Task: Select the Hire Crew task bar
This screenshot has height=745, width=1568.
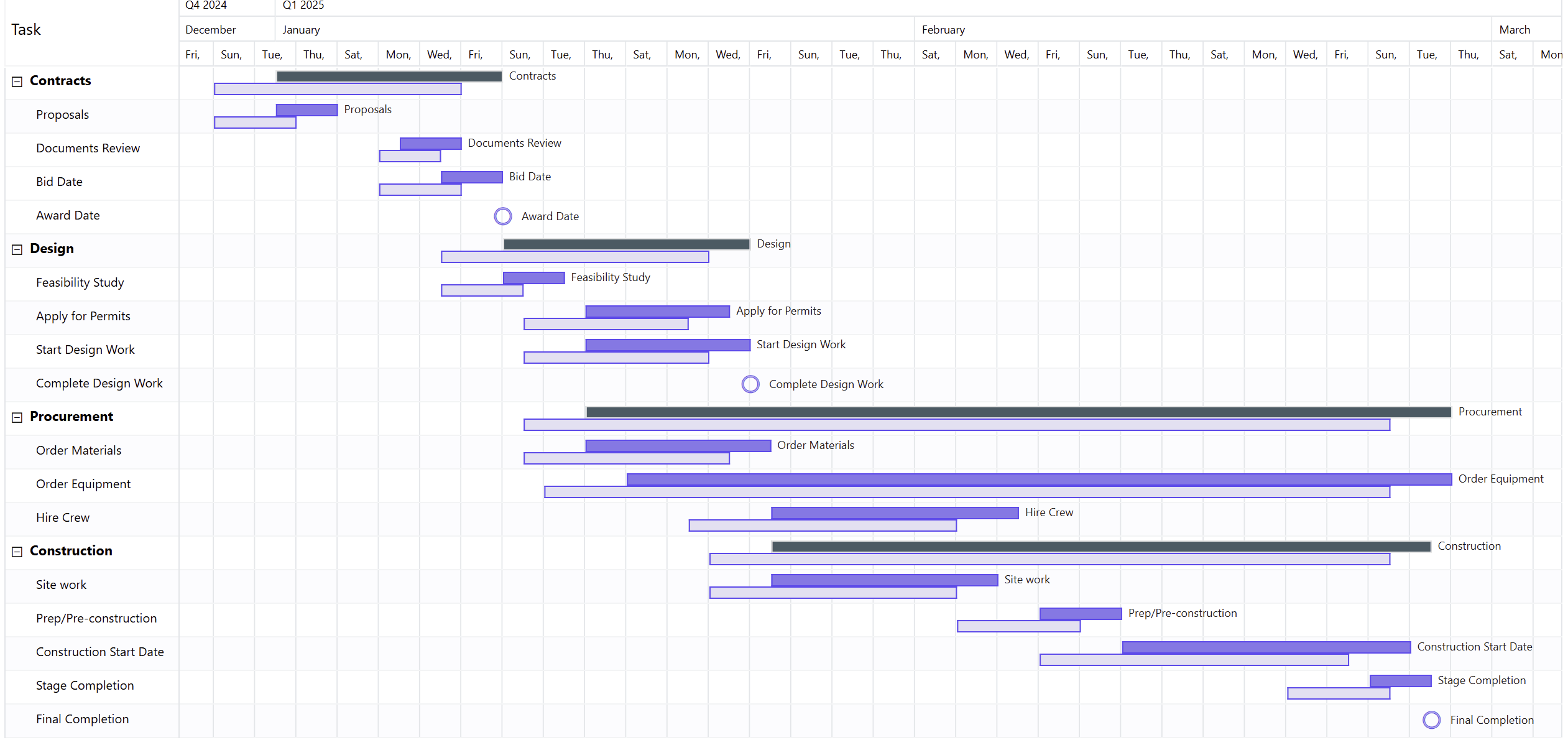Action: tap(894, 513)
